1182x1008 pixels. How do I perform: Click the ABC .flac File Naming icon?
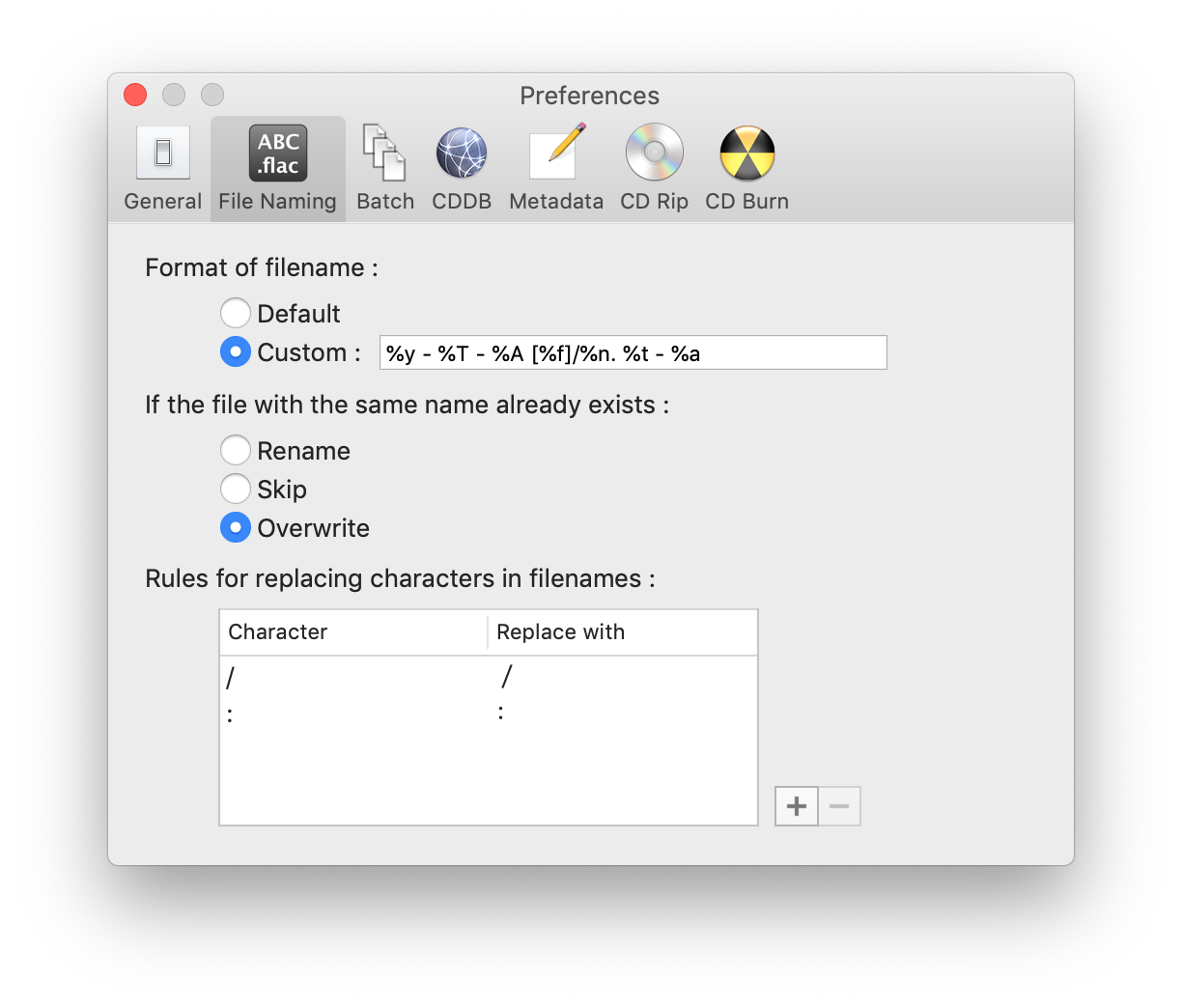point(277,153)
